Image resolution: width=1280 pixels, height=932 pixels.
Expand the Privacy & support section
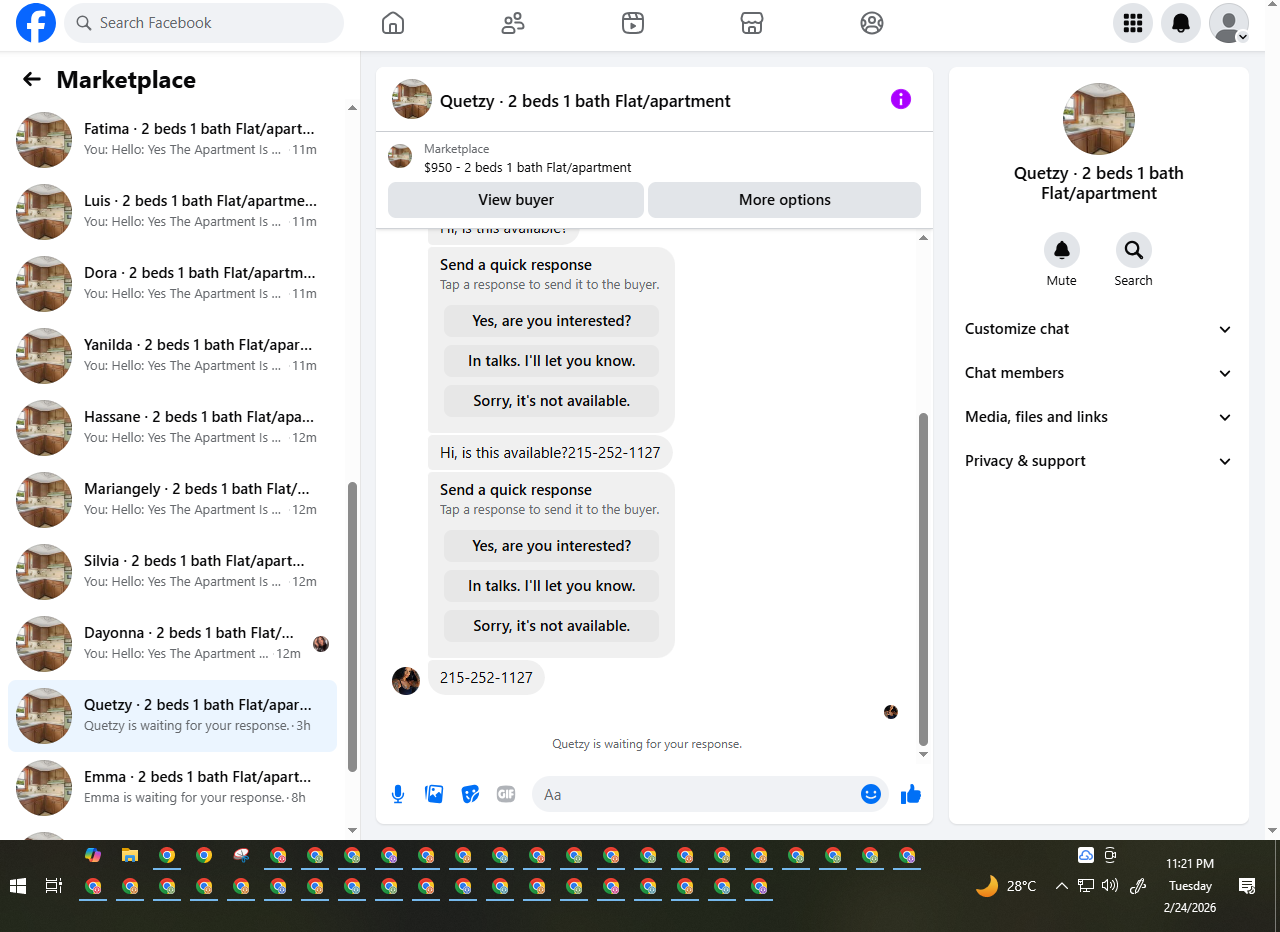[1099, 461]
